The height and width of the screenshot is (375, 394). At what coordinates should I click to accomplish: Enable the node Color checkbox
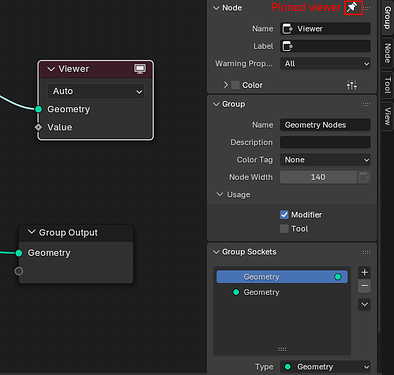point(235,85)
